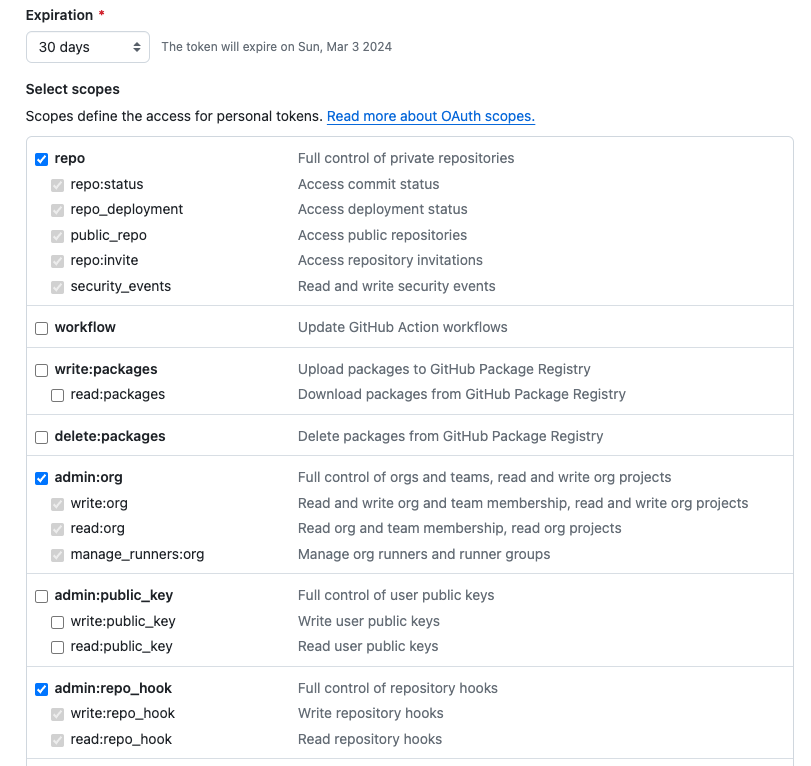The height and width of the screenshot is (766, 811).
Task: Click the public_repo checkbox
Action: 58,236
